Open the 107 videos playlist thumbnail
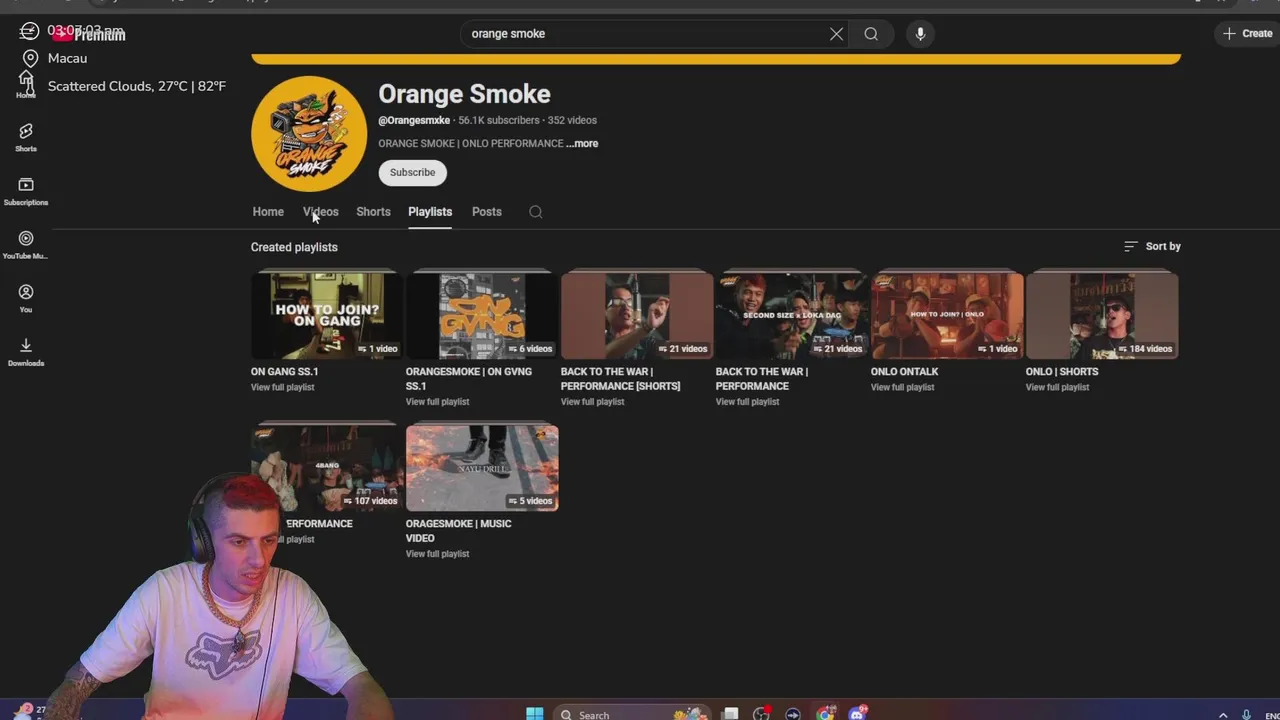The image size is (1280, 720). pyautogui.click(x=327, y=467)
